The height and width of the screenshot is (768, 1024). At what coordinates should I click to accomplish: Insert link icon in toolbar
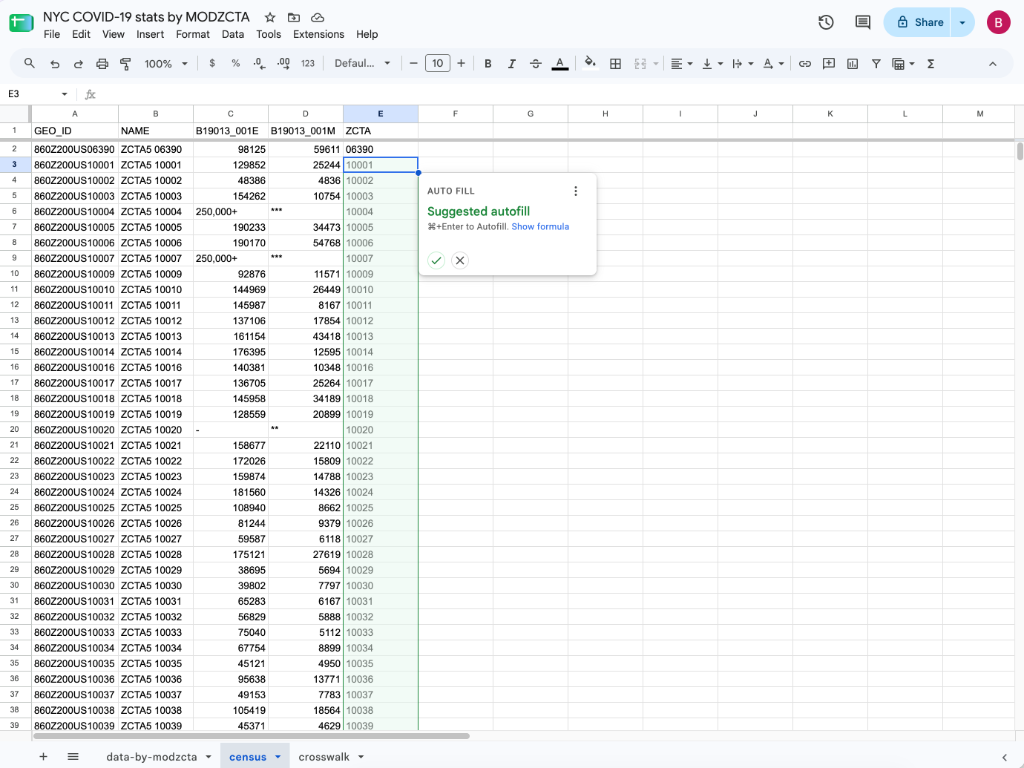point(805,63)
